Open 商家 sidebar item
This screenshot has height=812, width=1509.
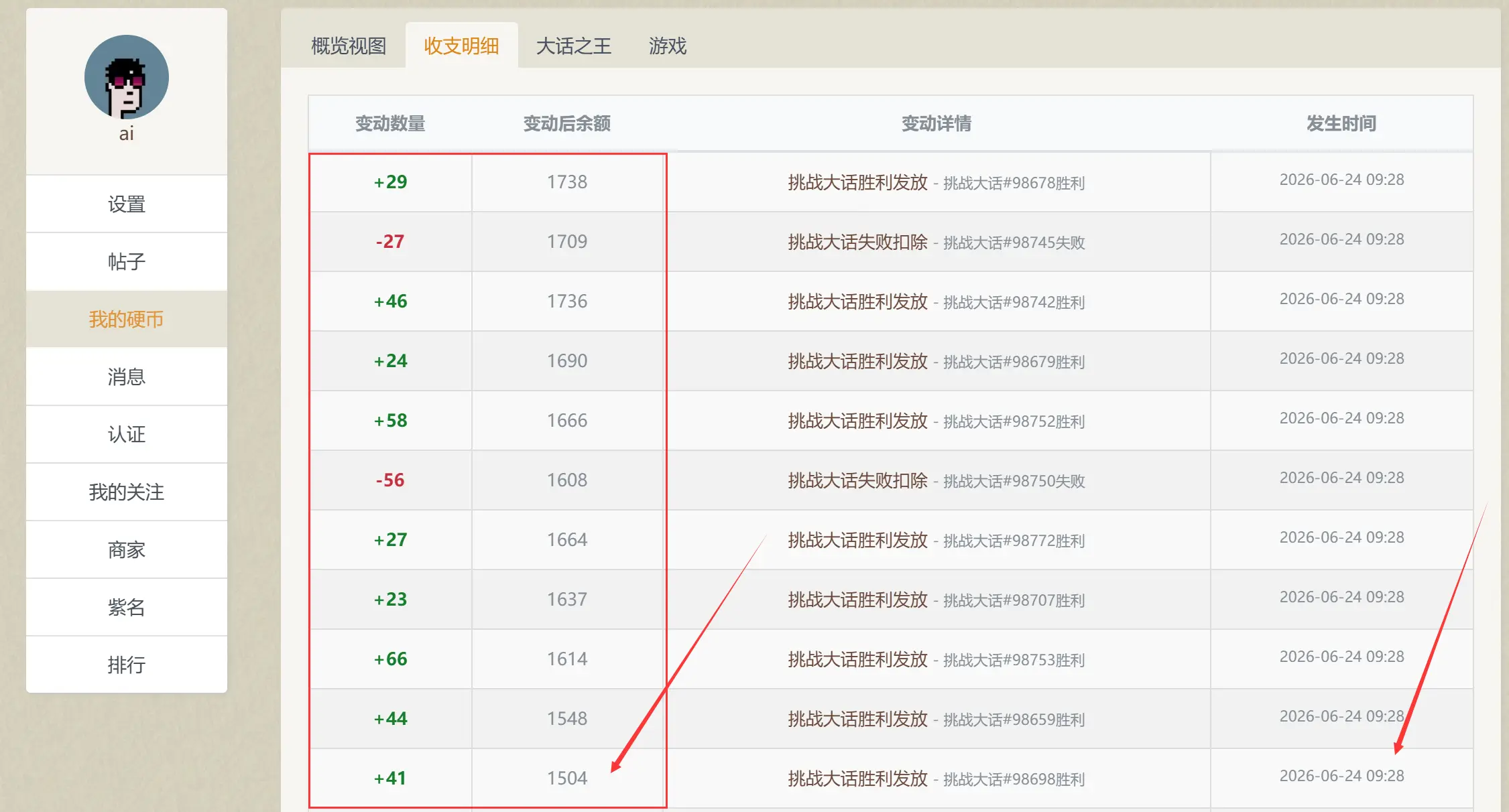point(127,549)
